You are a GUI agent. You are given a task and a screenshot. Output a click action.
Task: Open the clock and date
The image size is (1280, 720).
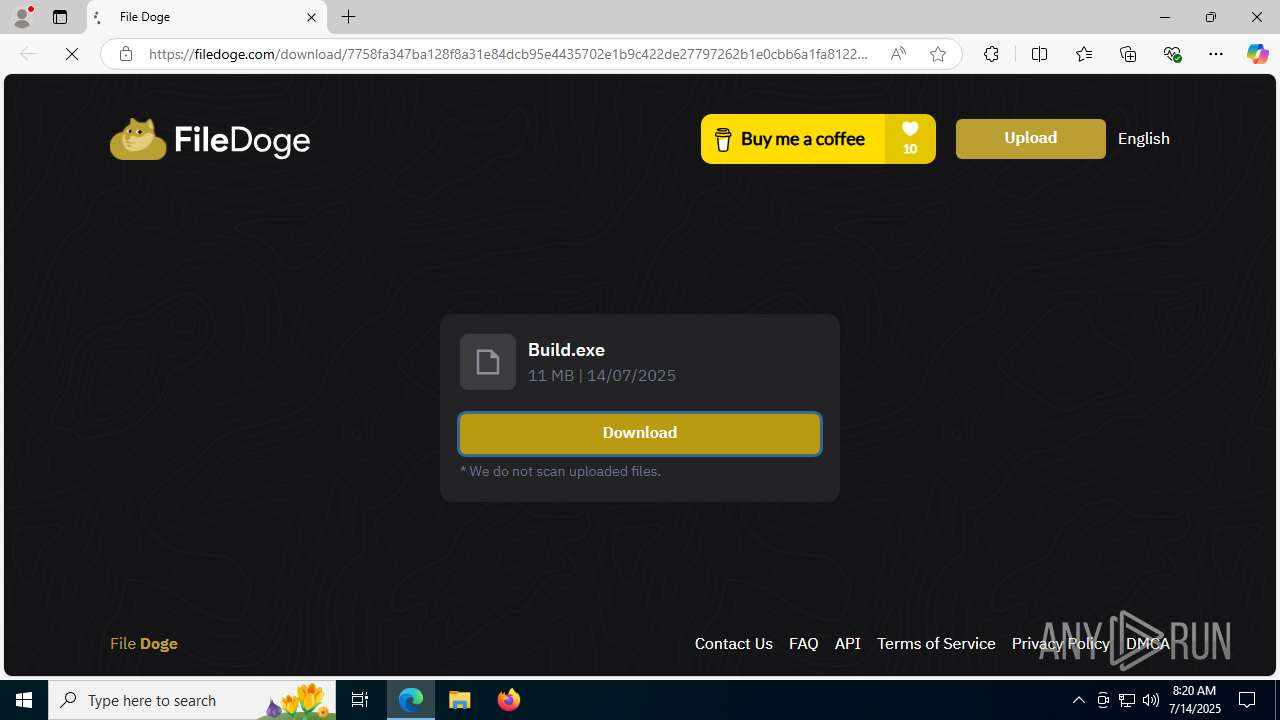(1194, 700)
